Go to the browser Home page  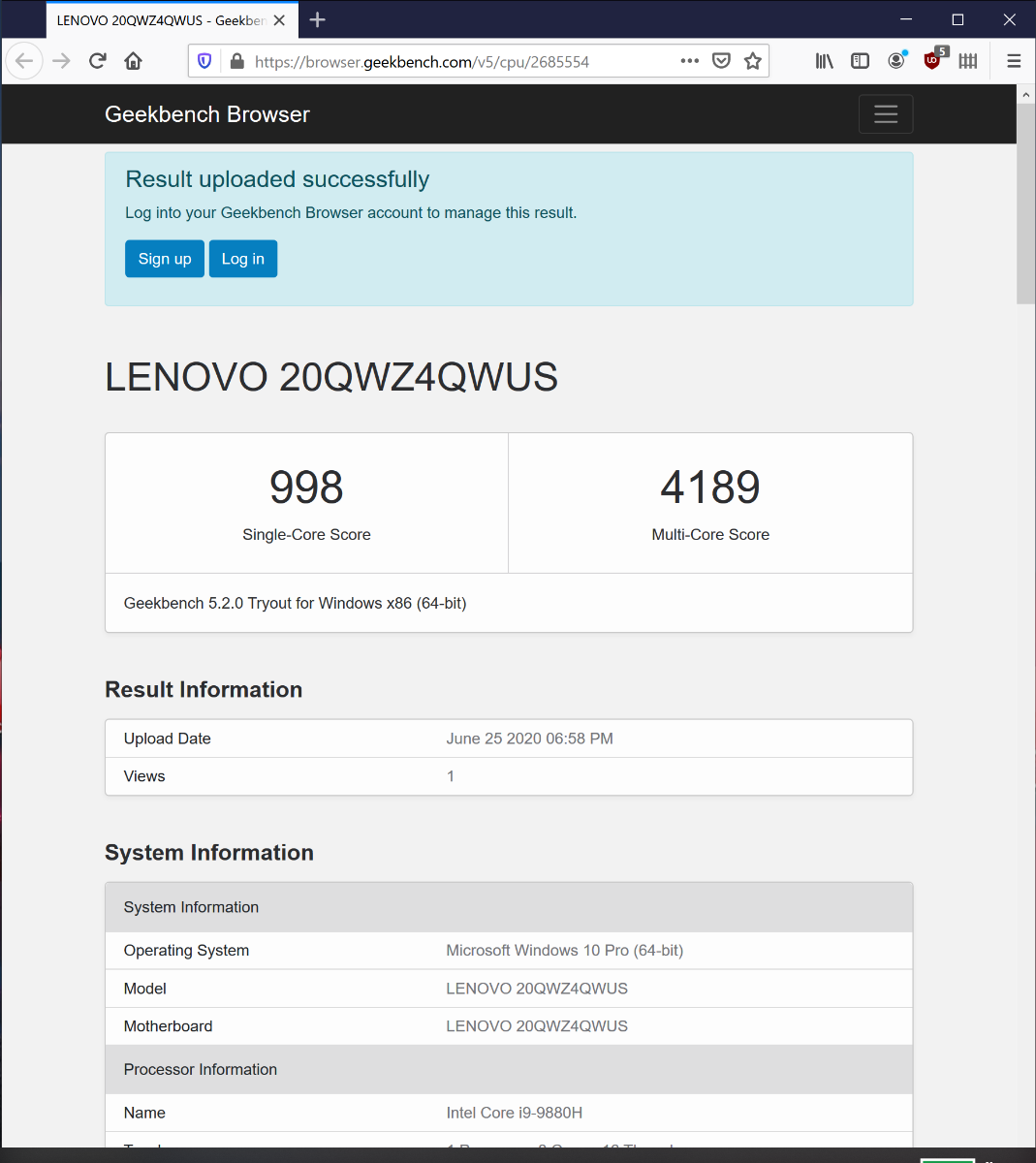pos(134,61)
